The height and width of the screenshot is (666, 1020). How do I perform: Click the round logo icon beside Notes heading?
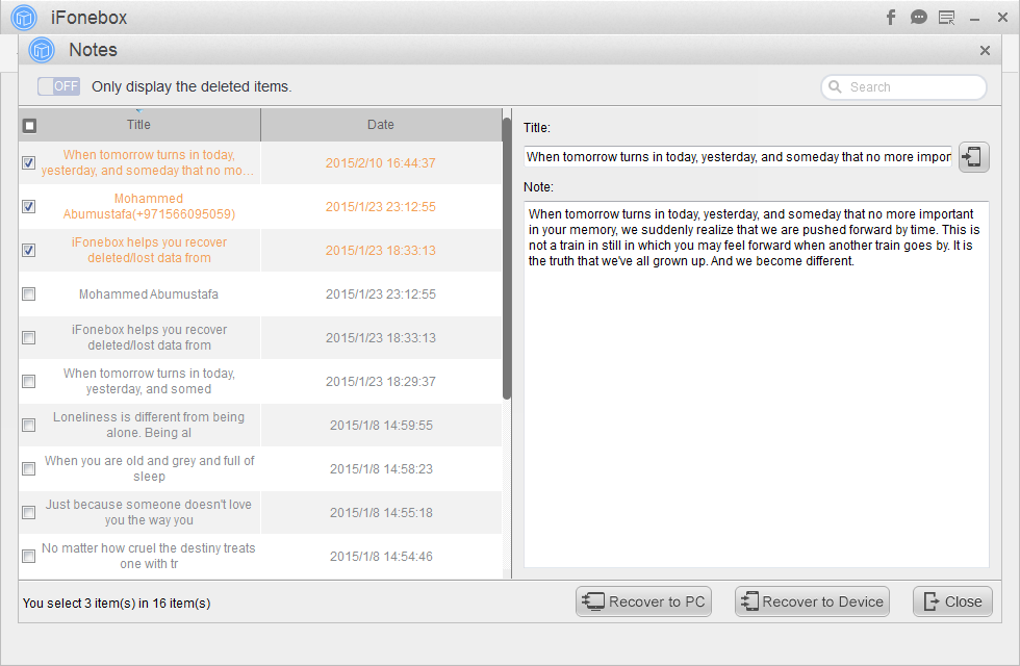[40, 49]
